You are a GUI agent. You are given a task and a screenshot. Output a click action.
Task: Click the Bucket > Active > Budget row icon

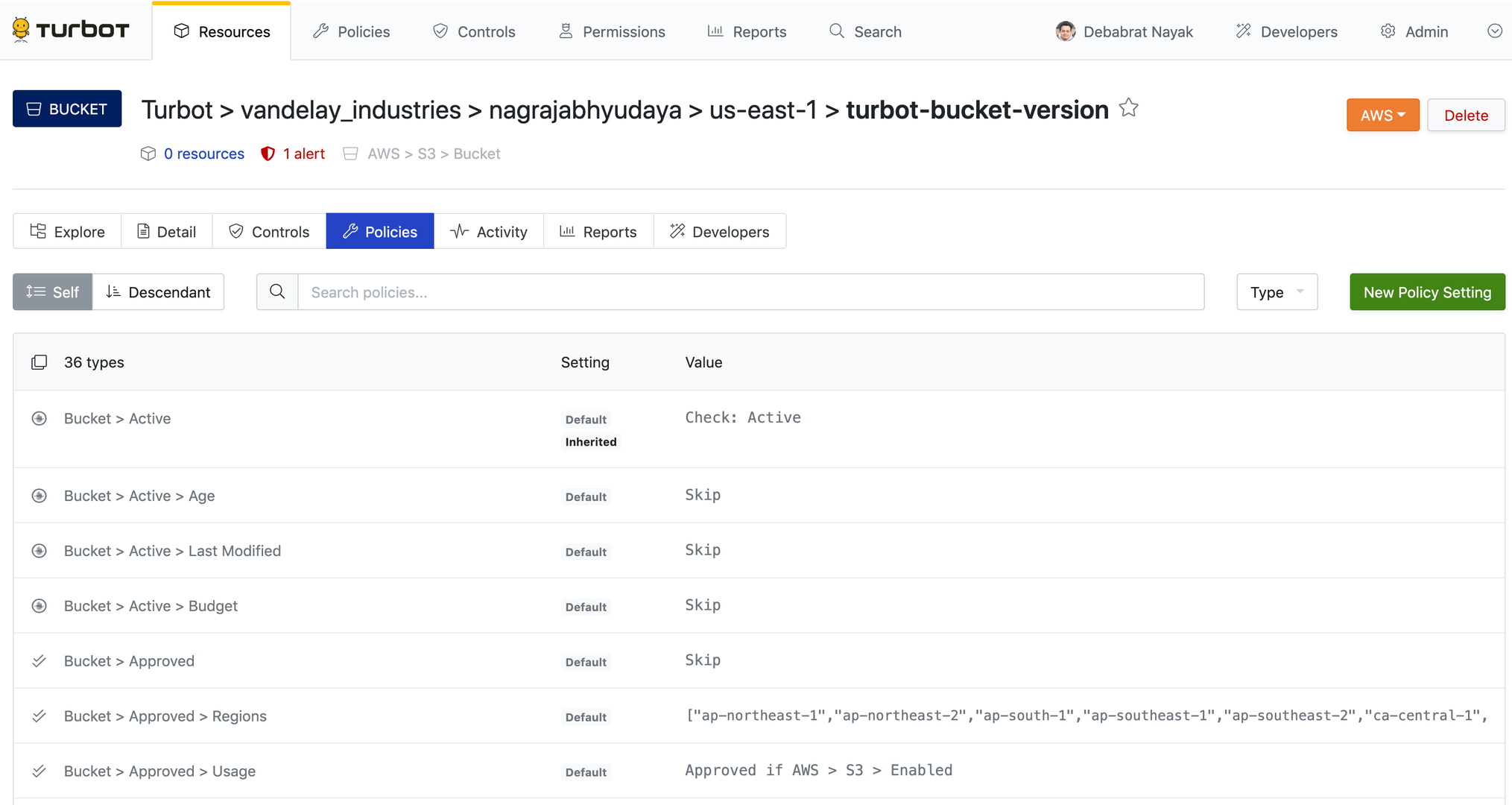click(39, 606)
